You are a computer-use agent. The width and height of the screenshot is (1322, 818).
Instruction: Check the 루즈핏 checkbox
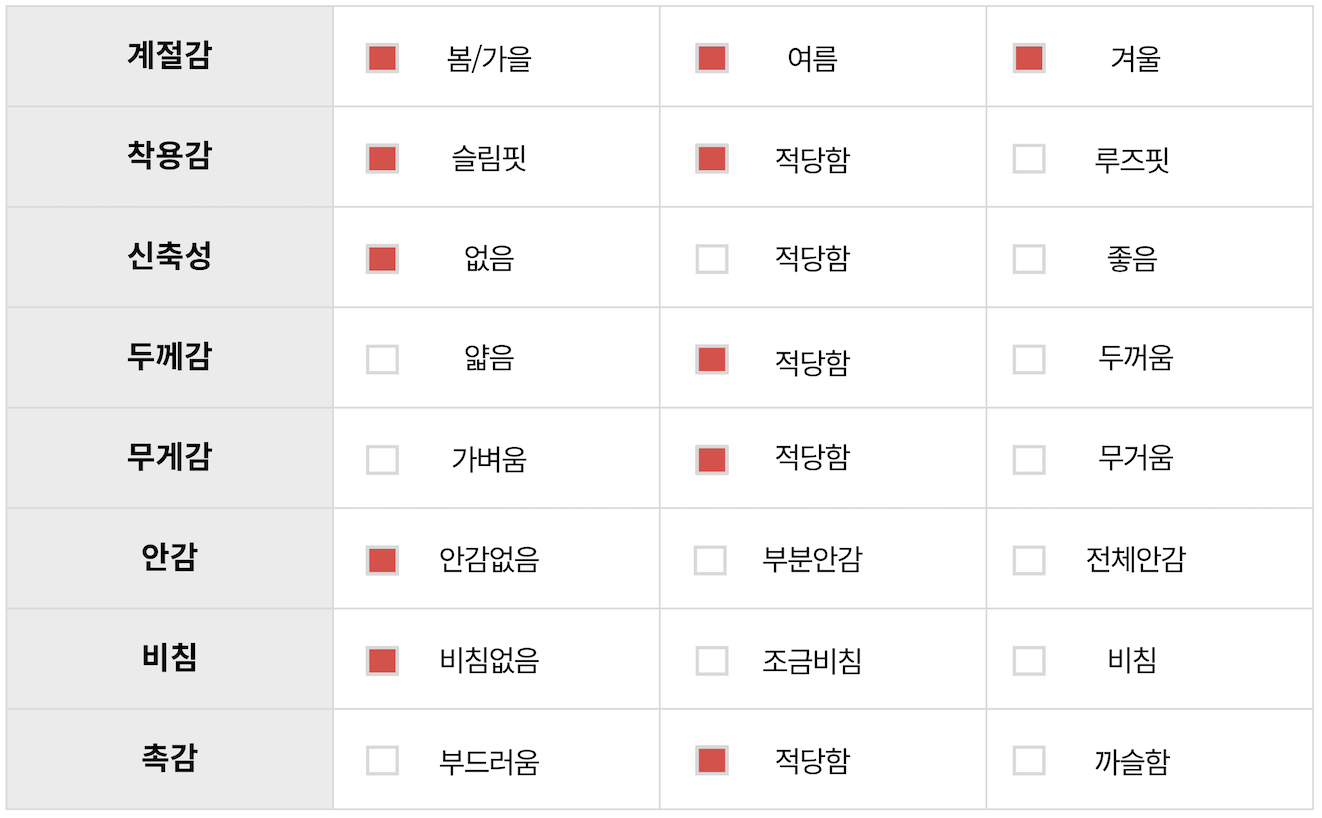pos(1029,158)
